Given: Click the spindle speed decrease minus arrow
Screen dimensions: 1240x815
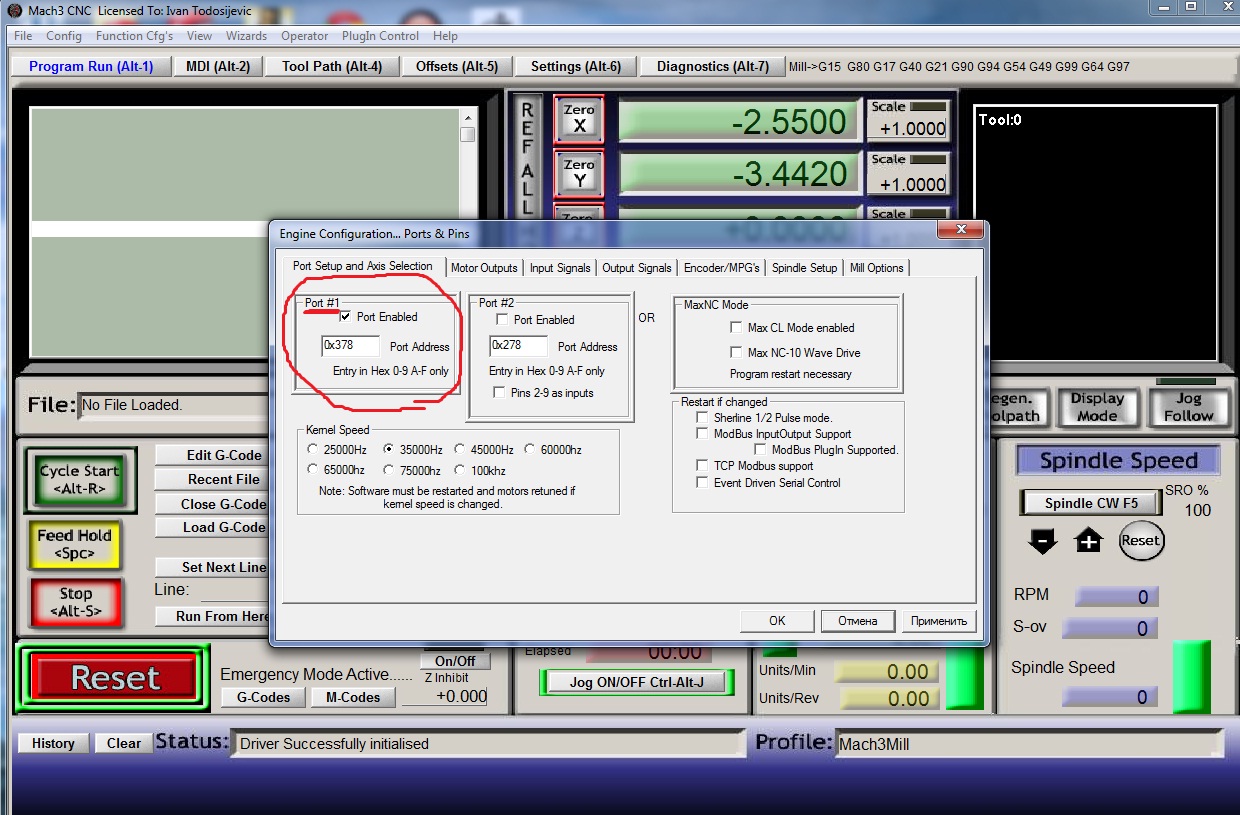Looking at the screenshot, I should [1042, 541].
